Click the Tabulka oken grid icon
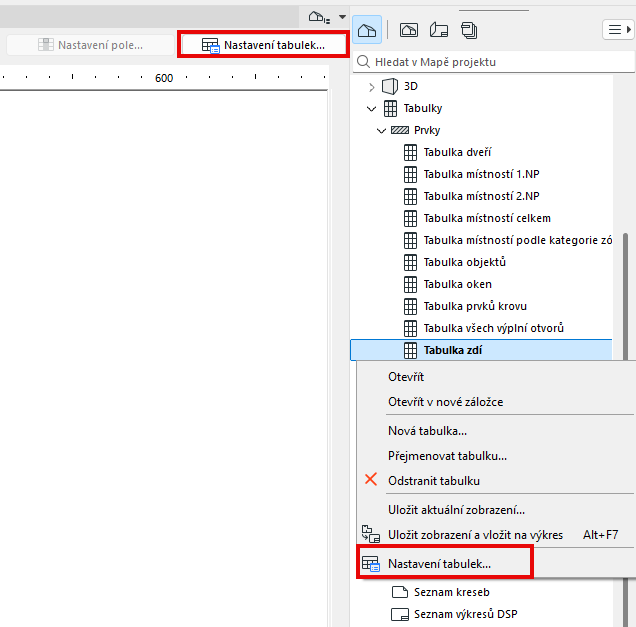Screen dimensions: 636x627 [410, 284]
